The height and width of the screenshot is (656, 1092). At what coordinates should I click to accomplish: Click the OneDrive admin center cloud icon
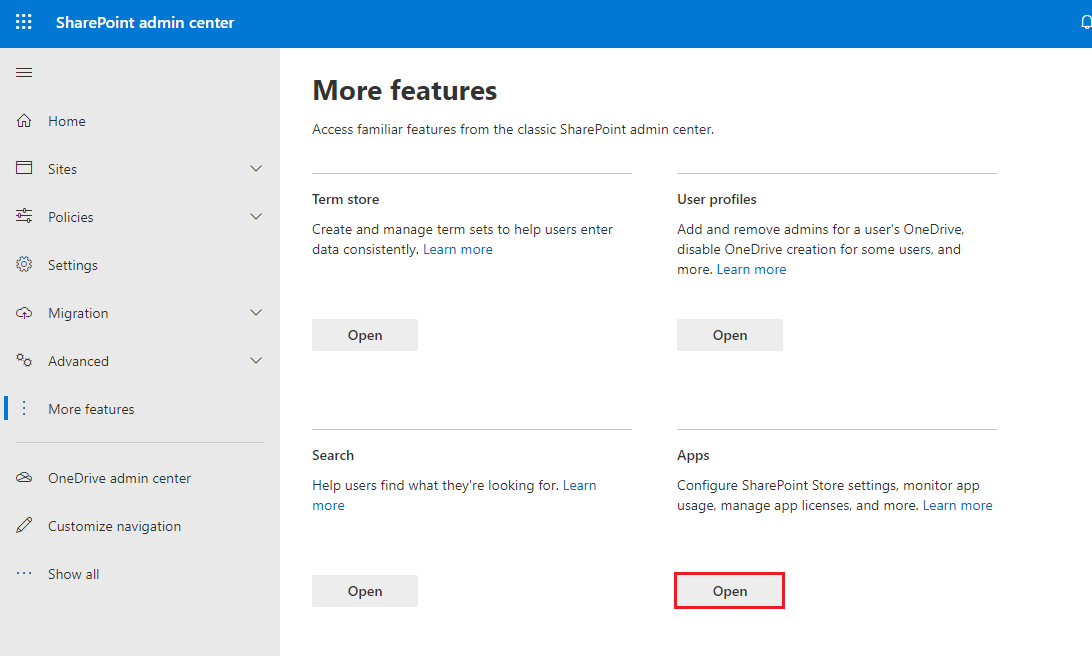coord(24,478)
